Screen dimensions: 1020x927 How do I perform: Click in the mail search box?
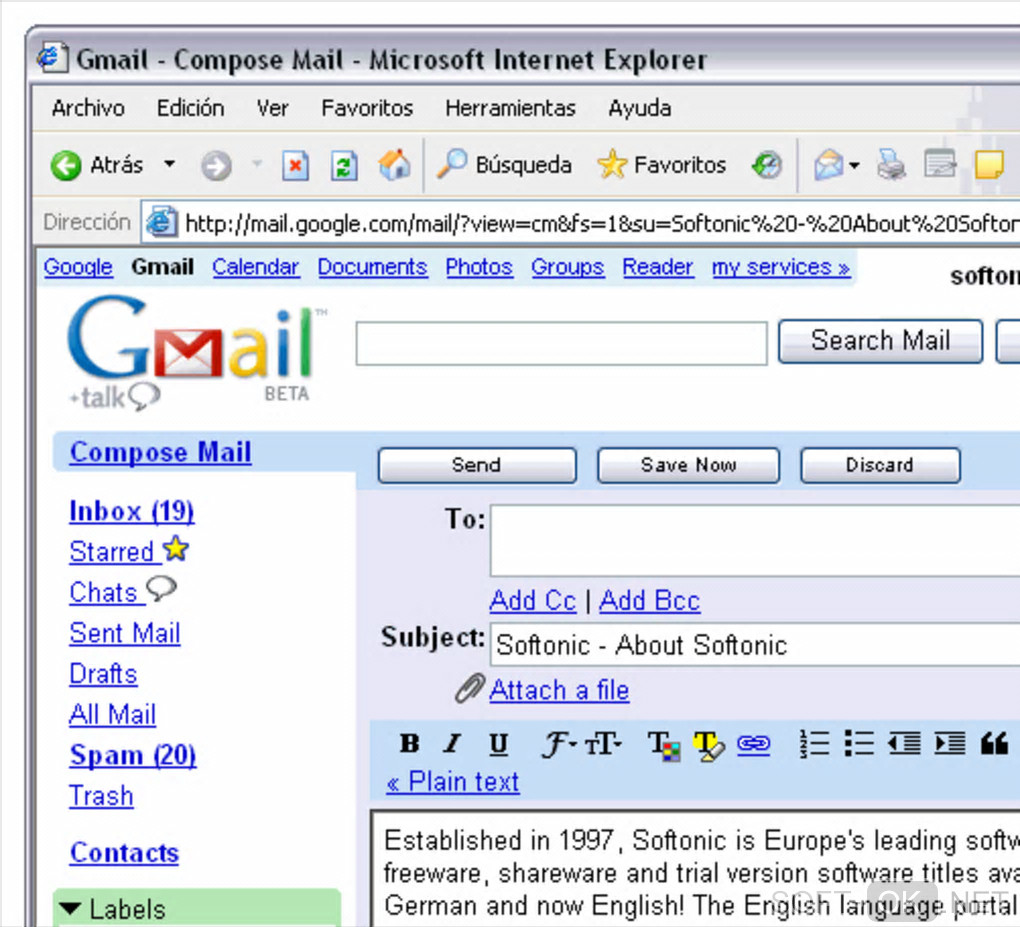561,343
